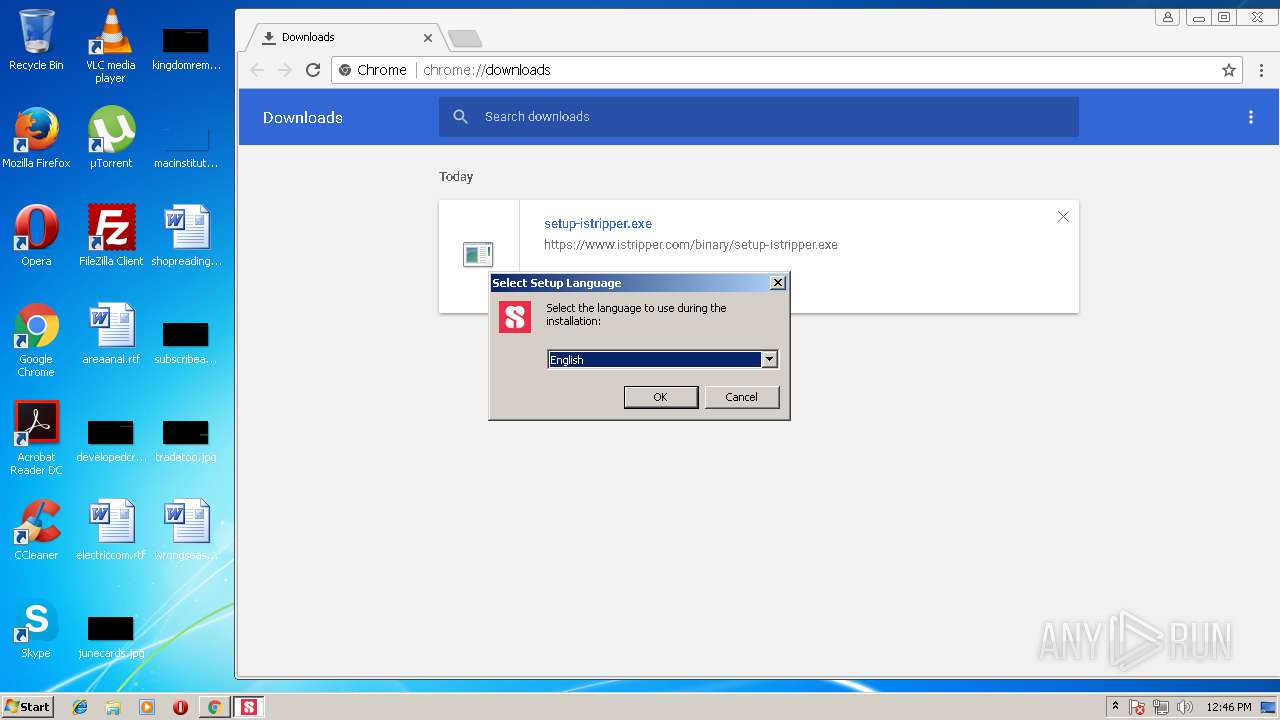The height and width of the screenshot is (720, 1280).
Task: Click the Downloads page heading
Action: point(303,117)
